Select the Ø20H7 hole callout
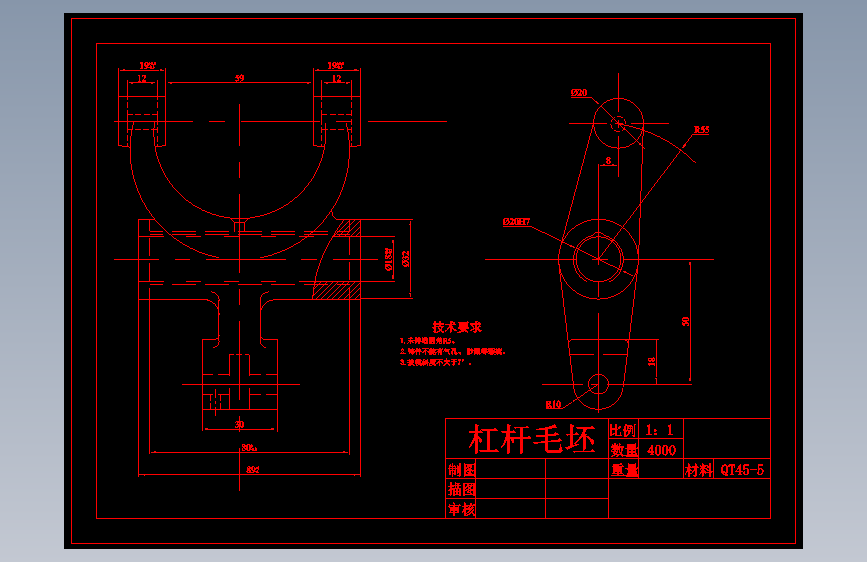Image resolution: width=867 pixels, height=562 pixels. pos(516,222)
